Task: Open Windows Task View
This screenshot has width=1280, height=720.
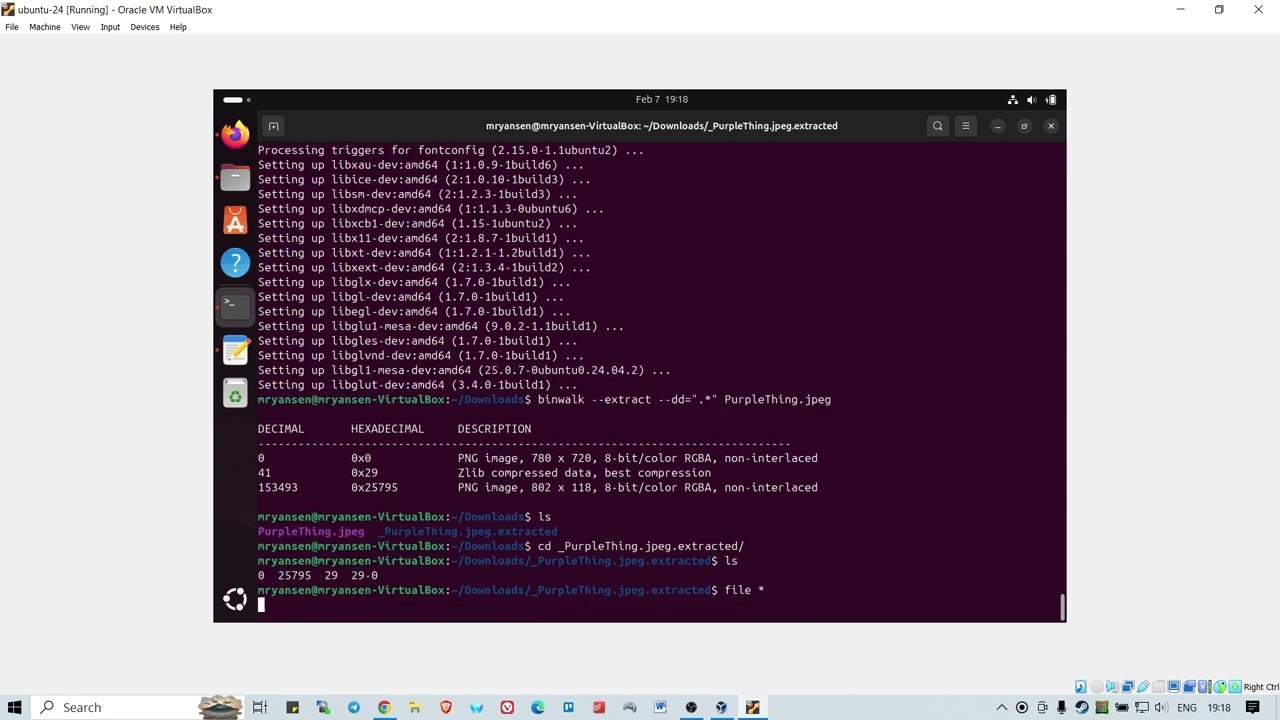Action: 260,707
